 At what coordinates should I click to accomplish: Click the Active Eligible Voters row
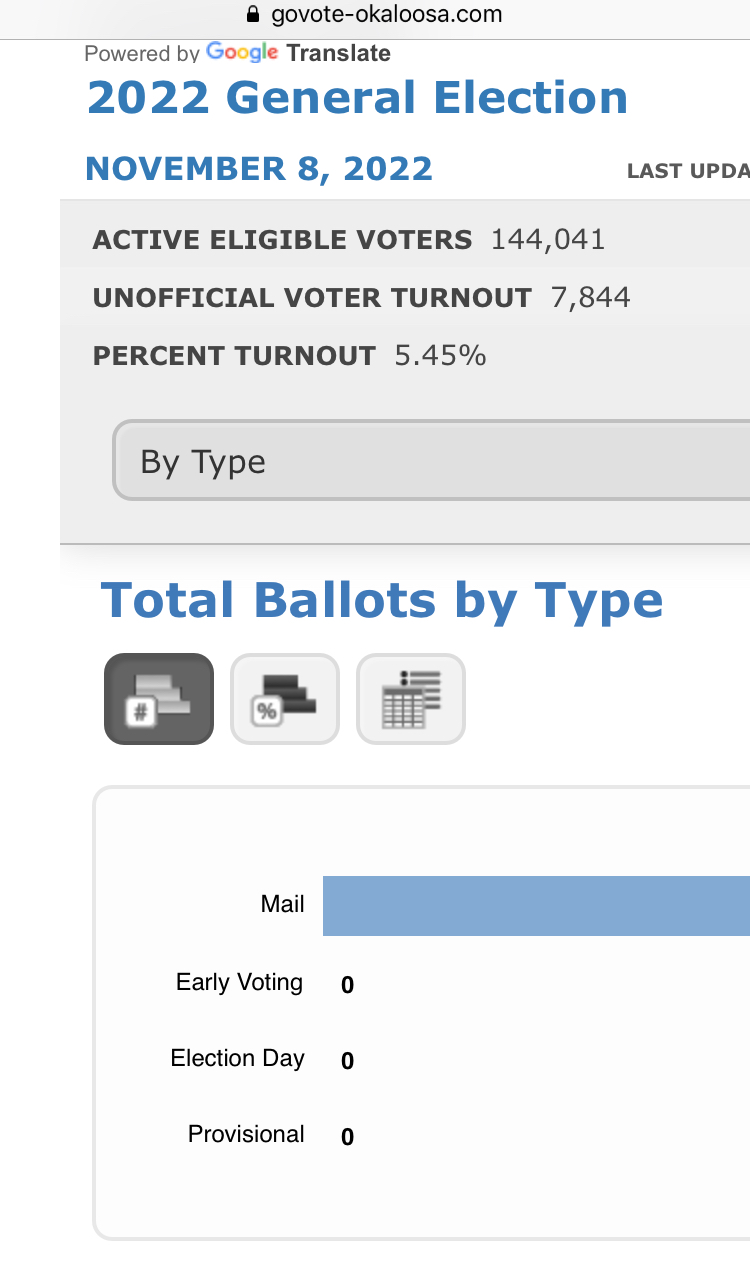tap(405, 240)
